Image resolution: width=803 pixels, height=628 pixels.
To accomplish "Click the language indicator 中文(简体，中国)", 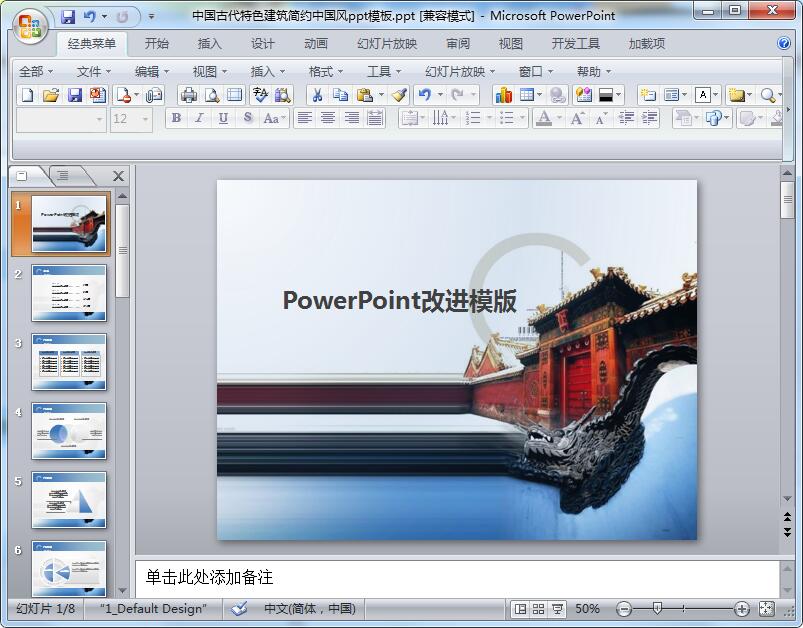I will (x=310, y=609).
